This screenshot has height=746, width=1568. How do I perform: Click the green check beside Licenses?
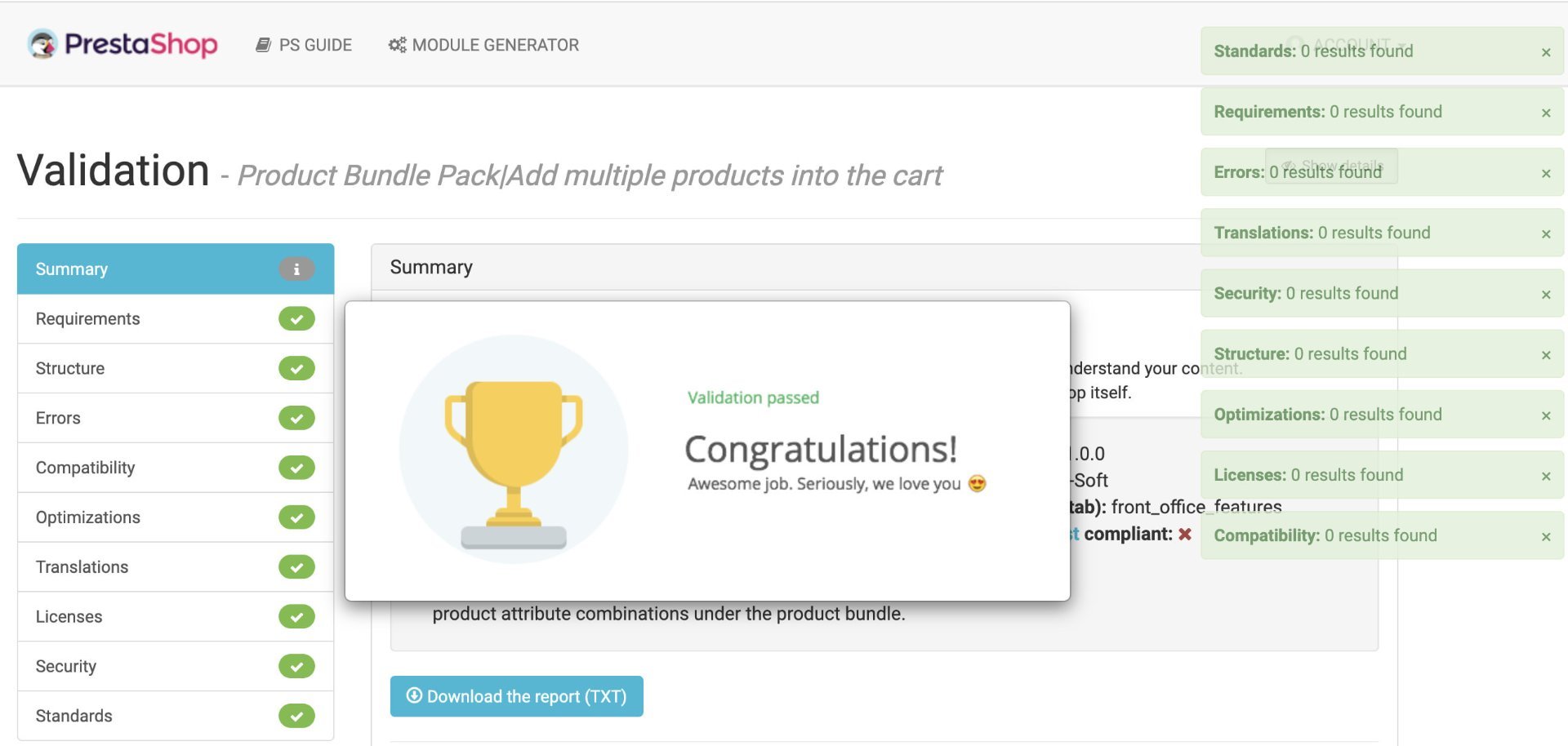[x=296, y=616]
